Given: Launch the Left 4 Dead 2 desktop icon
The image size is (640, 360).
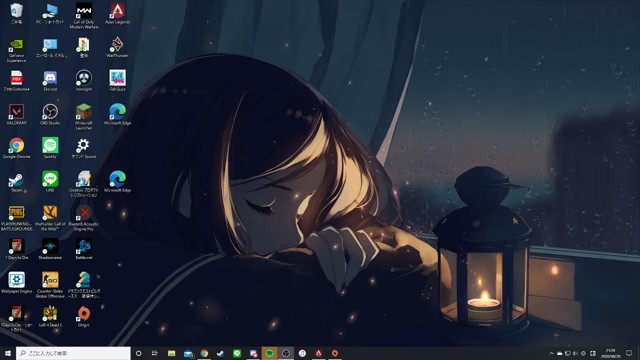Looking at the screenshot, I should click(50, 316).
